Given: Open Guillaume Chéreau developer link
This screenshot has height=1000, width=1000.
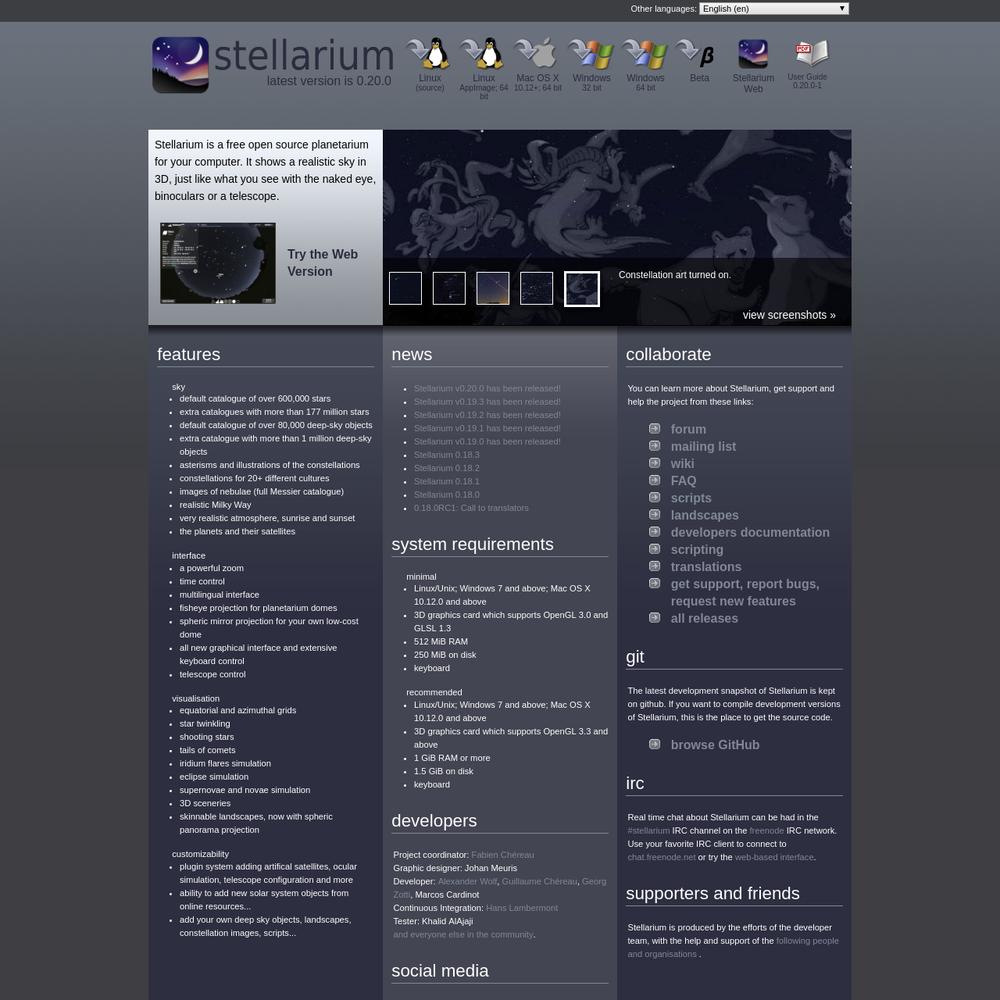Looking at the screenshot, I should (539, 882).
